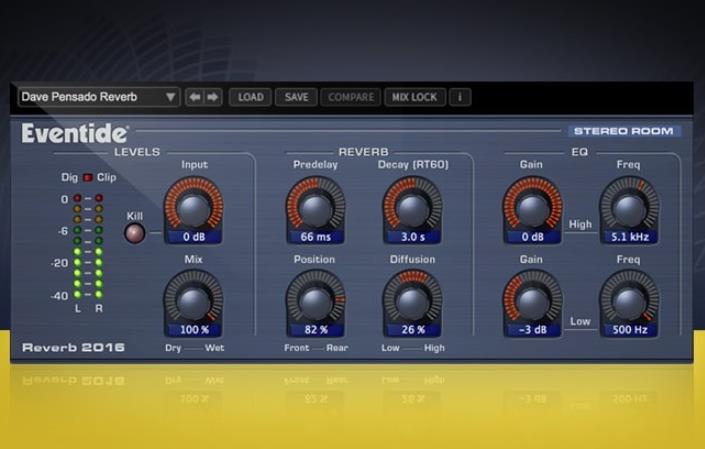Click the Low EQ Freq knob
705x449 pixels.
[629, 302]
